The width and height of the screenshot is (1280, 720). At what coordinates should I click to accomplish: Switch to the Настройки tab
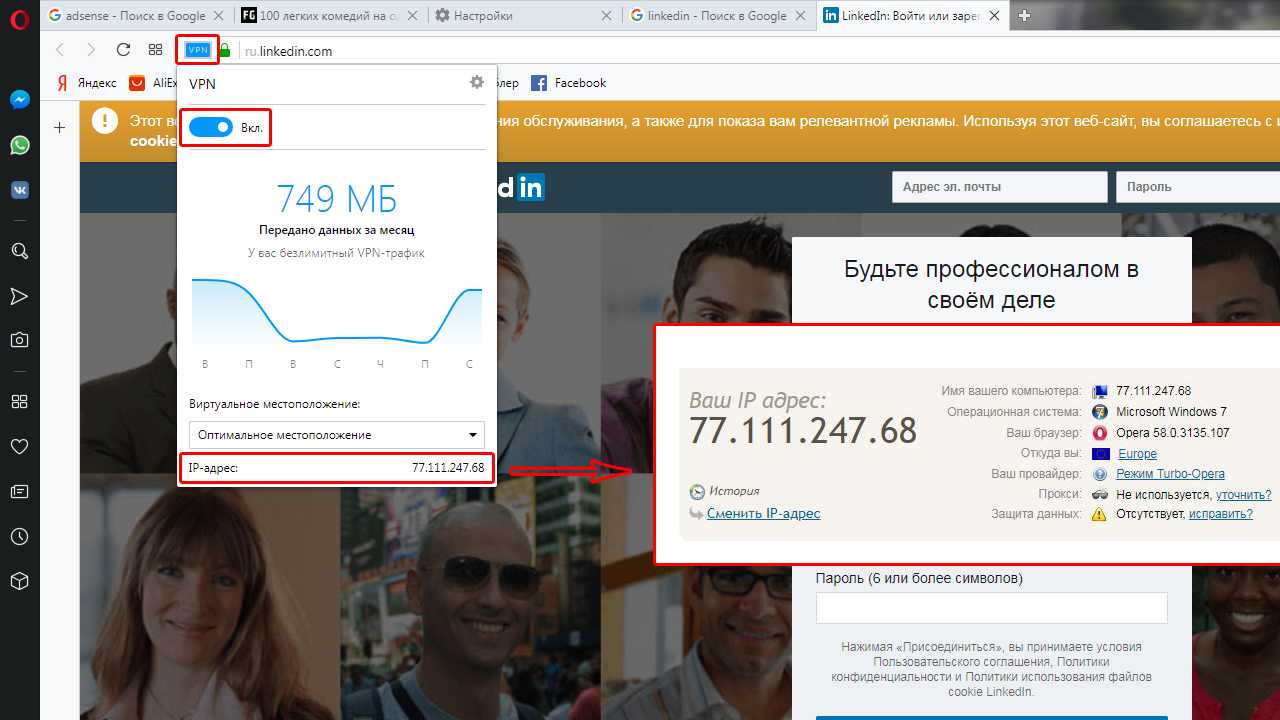(520, 16)
